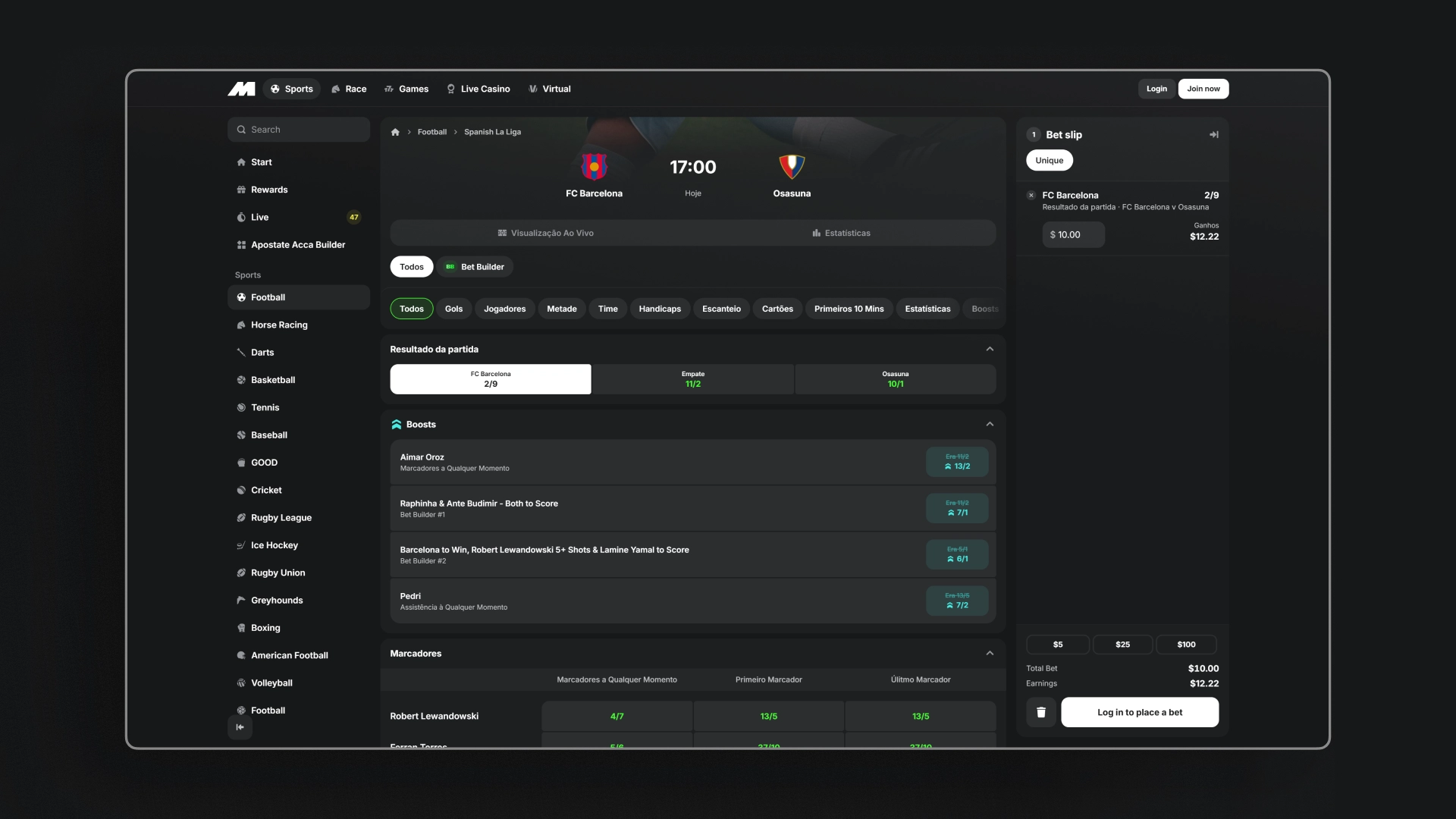Select Boxing in sports list
Screen dimensions: 1456x819
[299, 628]
